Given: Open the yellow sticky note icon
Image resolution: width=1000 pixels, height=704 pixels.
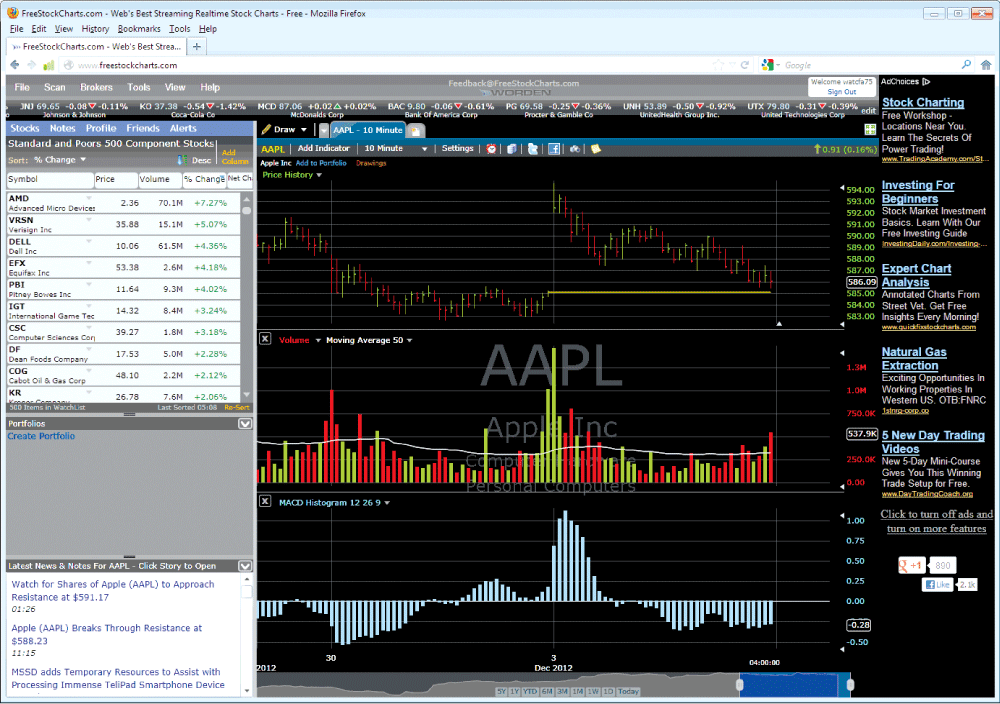Looking at the screenshot, I should point(596,149).
